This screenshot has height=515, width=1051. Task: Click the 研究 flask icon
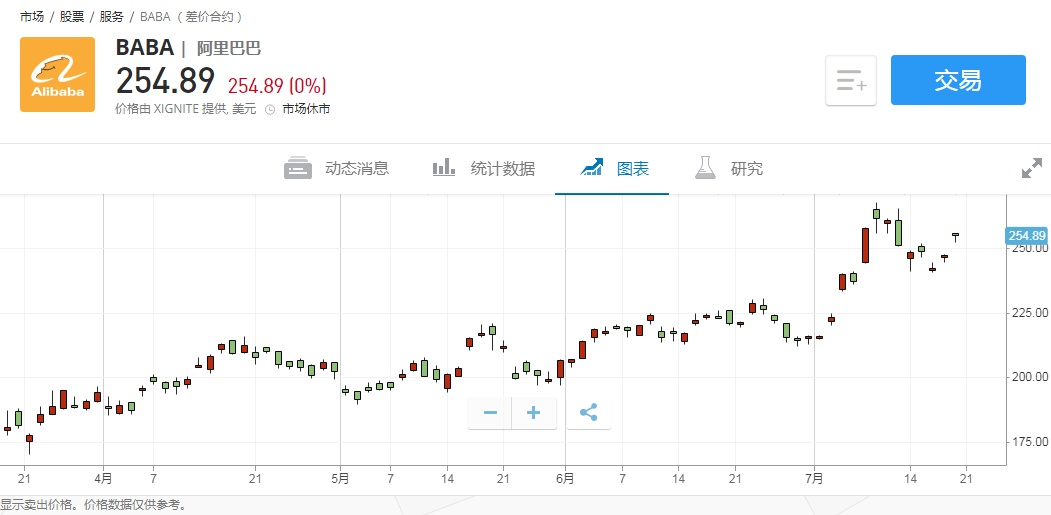pos(707,168)
